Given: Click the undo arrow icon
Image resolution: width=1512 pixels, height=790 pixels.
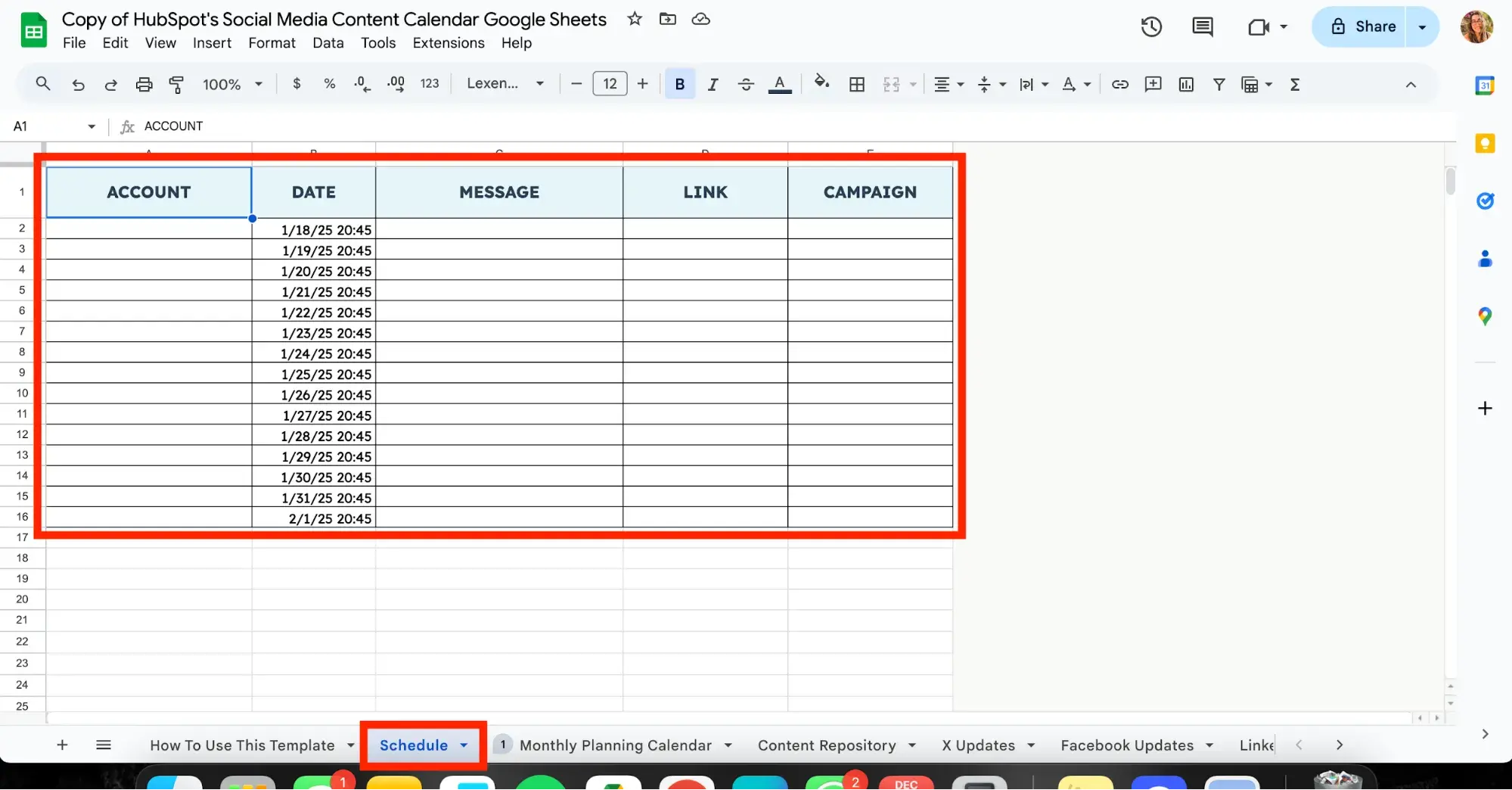Looking at the screenshot, I should (78, 85).
